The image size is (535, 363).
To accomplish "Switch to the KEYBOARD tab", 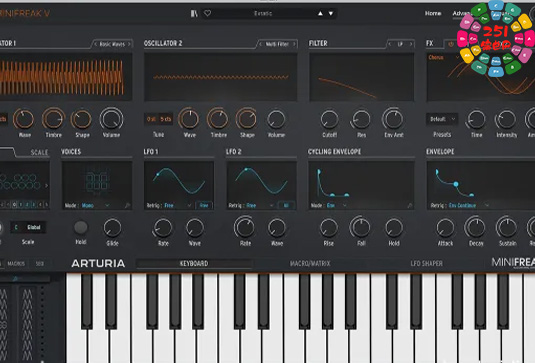I will click(194, 263).
